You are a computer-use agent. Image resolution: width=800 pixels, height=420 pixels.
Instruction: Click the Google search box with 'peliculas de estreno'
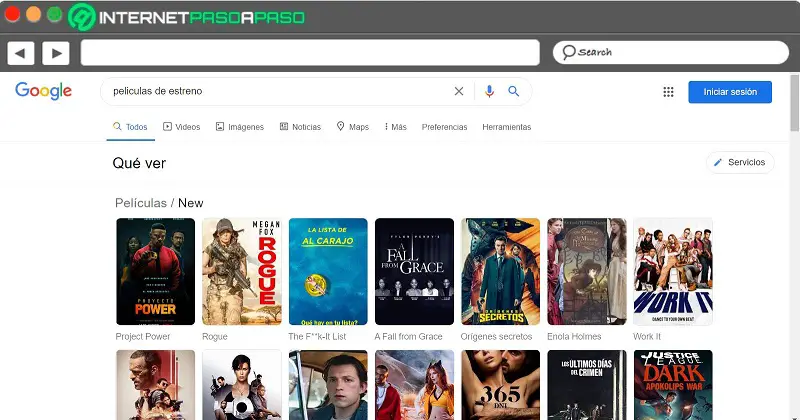(316, 91)
